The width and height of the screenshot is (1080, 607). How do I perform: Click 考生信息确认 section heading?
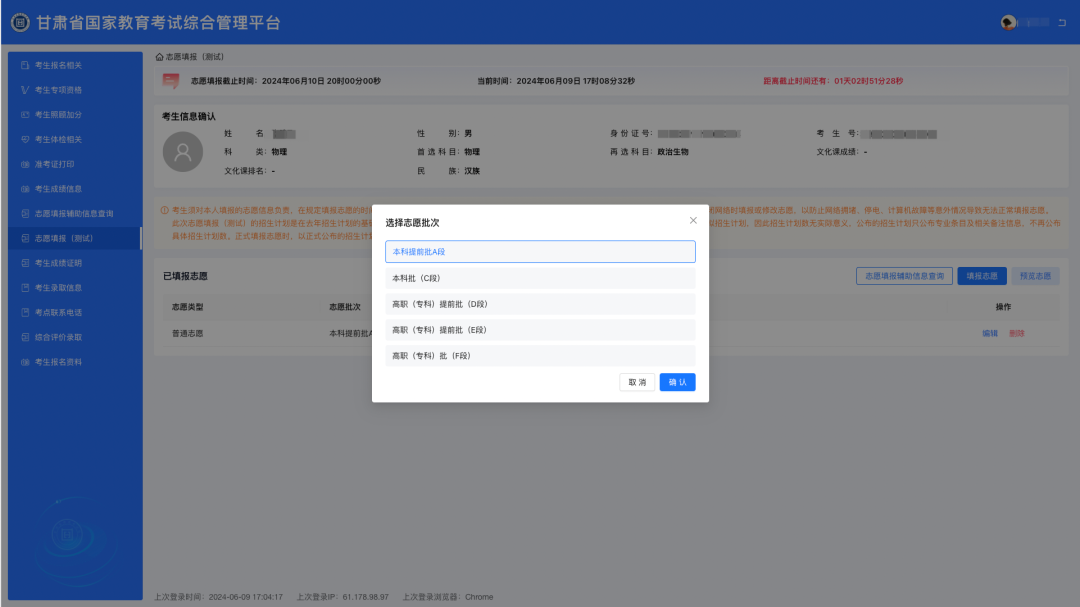(189, 116)
